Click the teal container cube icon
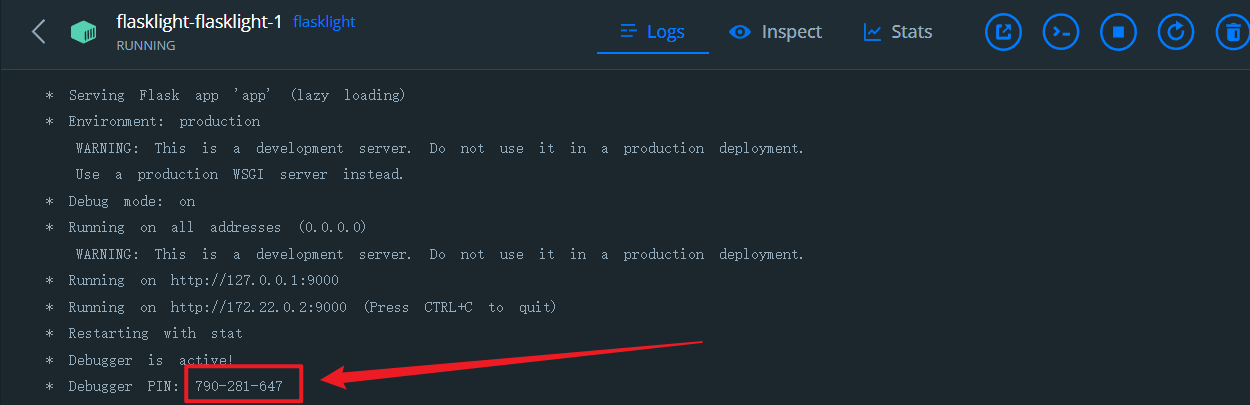1250x405 pixels. point(84,32)
